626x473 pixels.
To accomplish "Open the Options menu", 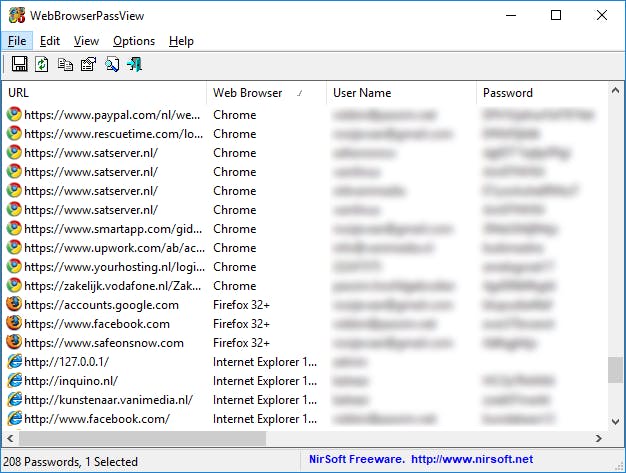I will coord(134,41).
